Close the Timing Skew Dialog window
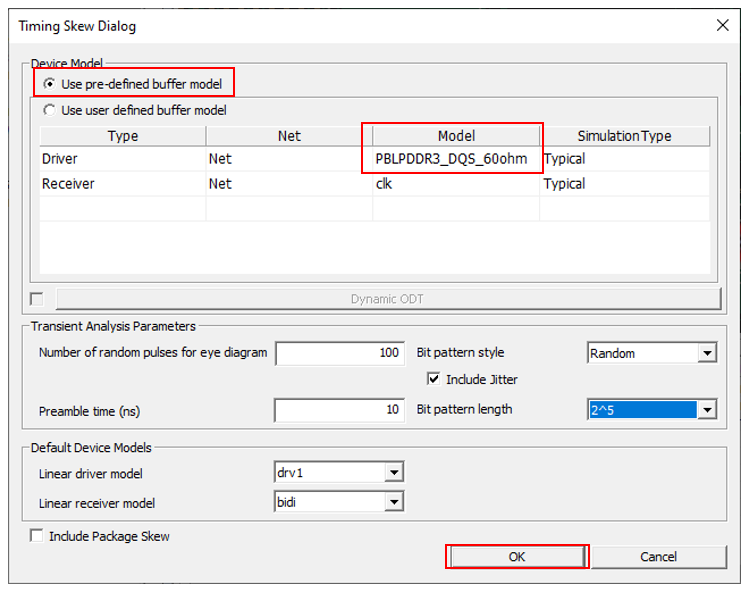The width and height of the screenshot is (752, 598). 722,26
